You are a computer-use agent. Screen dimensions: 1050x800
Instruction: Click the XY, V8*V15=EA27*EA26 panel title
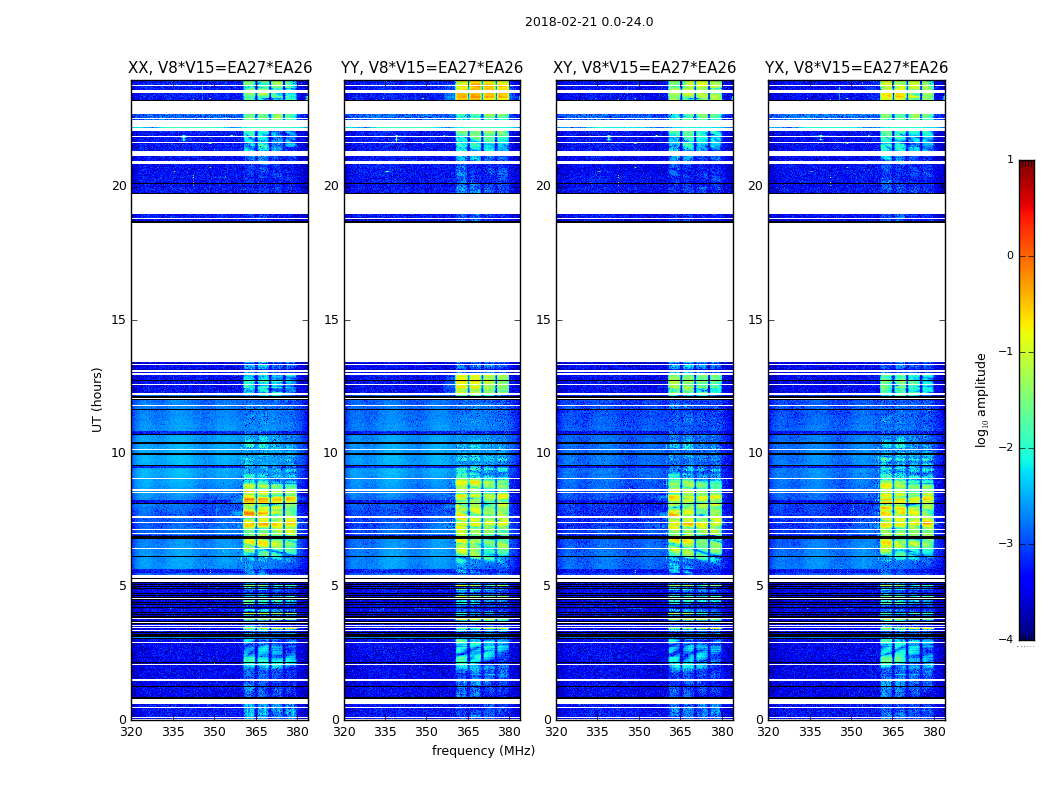[x=644, y=68]
